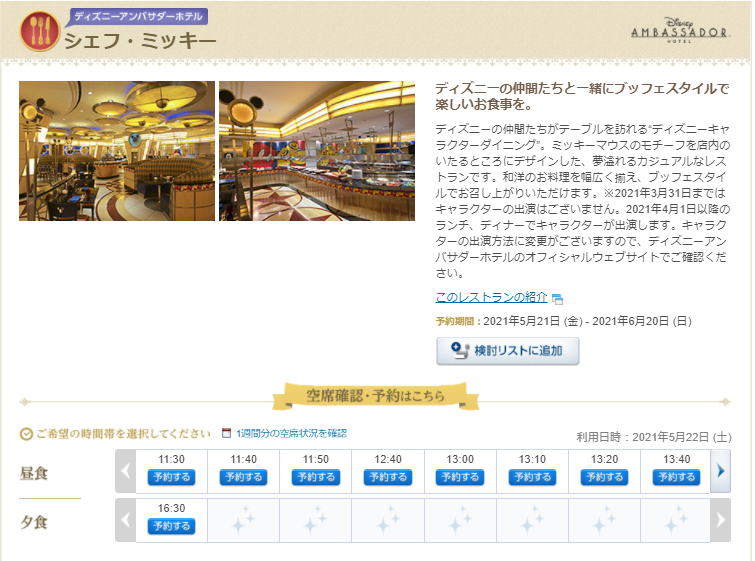This screenshot has width=755, height=561.
Task: Reserve the 11:50 lunch slot
Action: click(316, 477)
